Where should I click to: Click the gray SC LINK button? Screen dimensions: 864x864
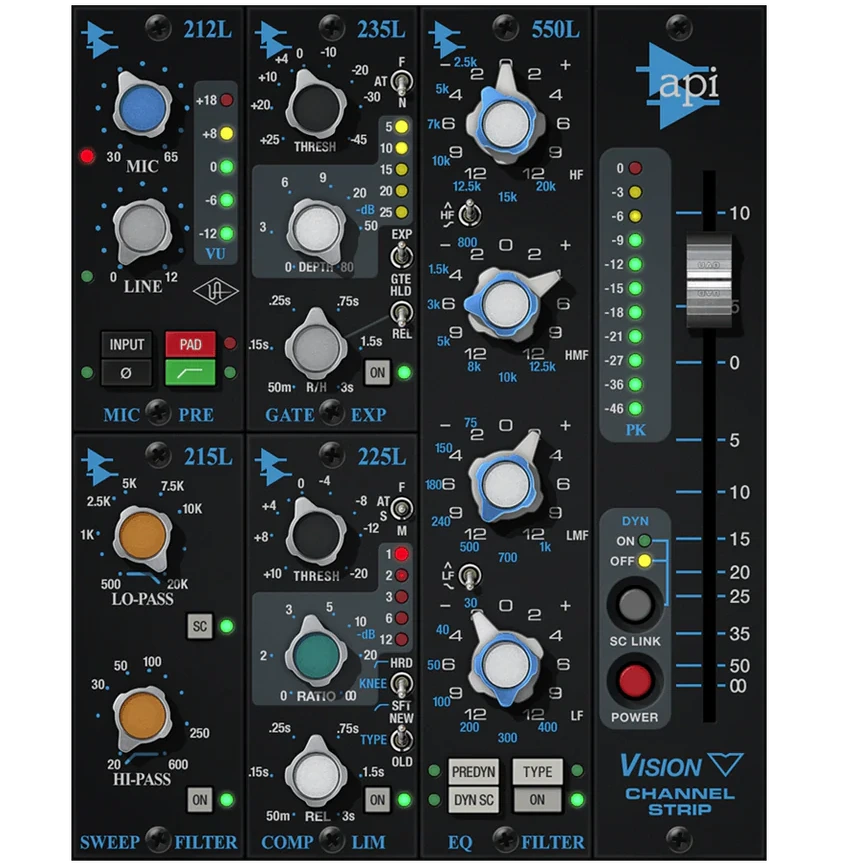635,605
